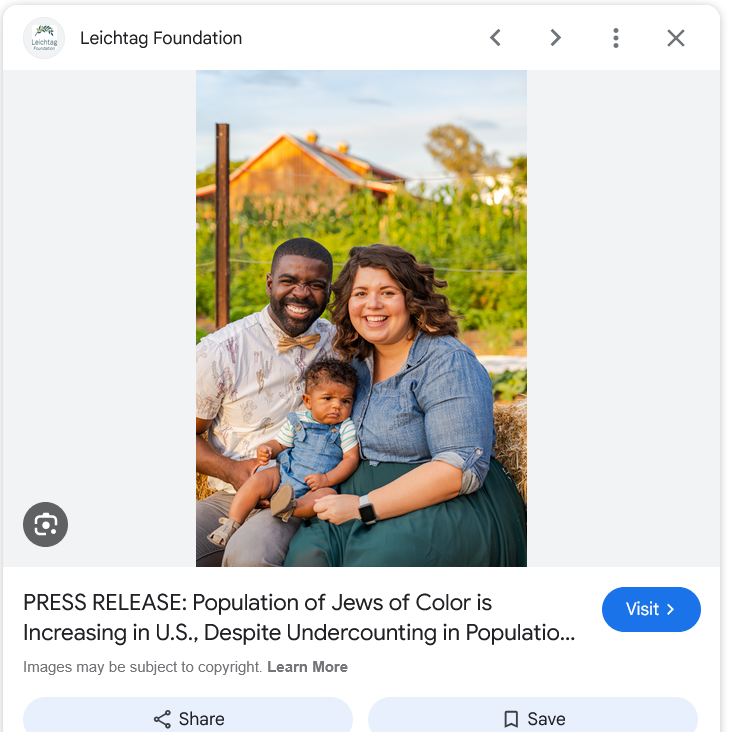Go to the previous image arrow

(496, 38)
